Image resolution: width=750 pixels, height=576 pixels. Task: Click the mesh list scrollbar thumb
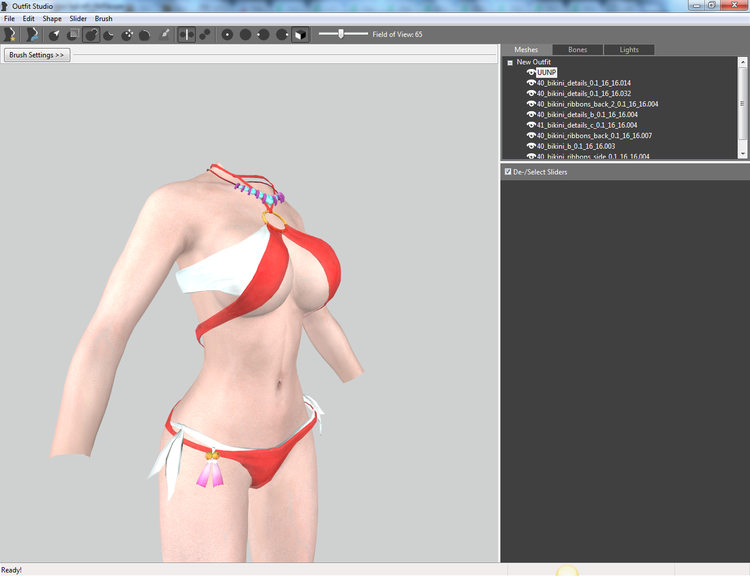[742, 103]
